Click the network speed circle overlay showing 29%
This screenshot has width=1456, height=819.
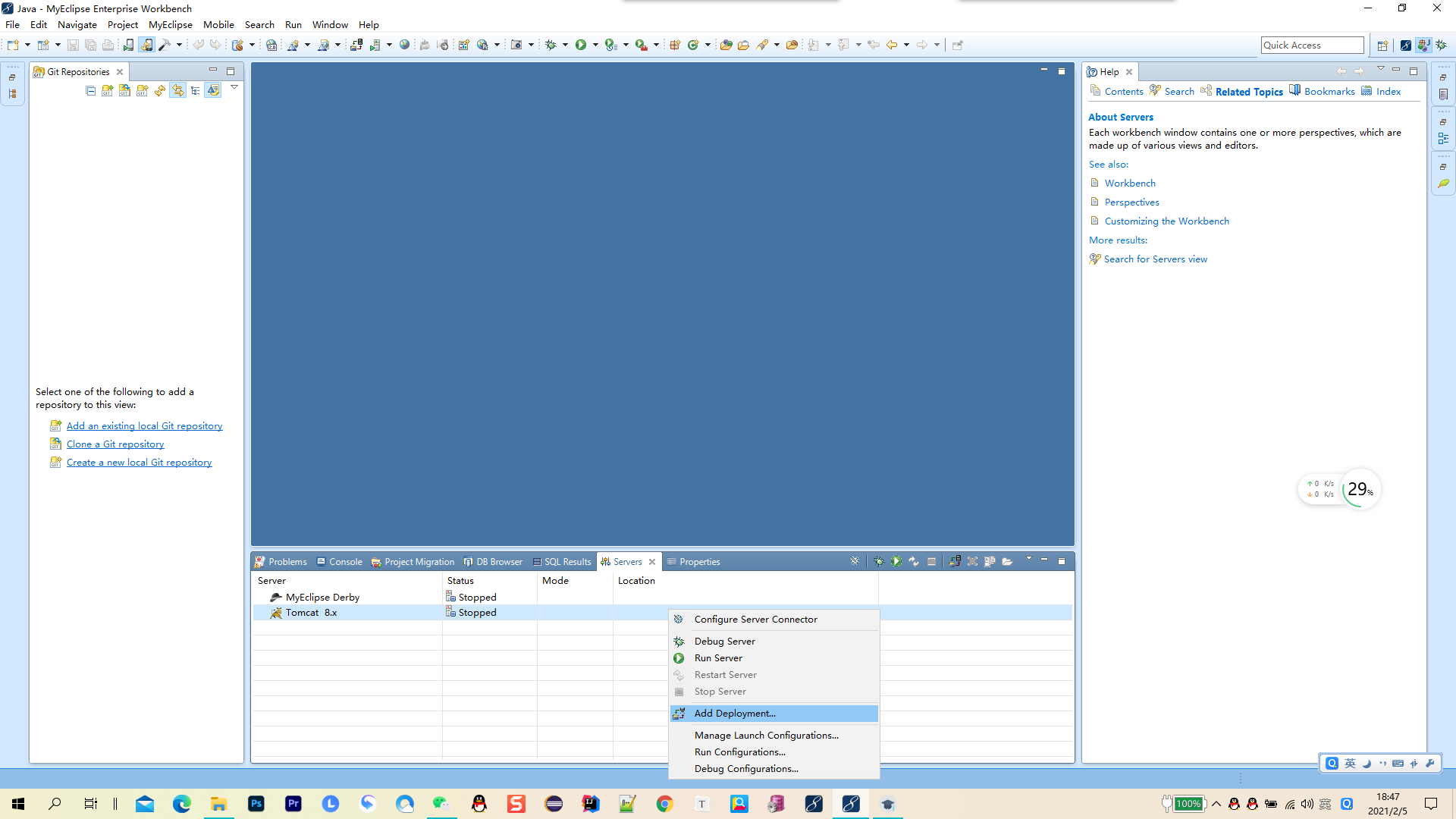(1360, 489)
